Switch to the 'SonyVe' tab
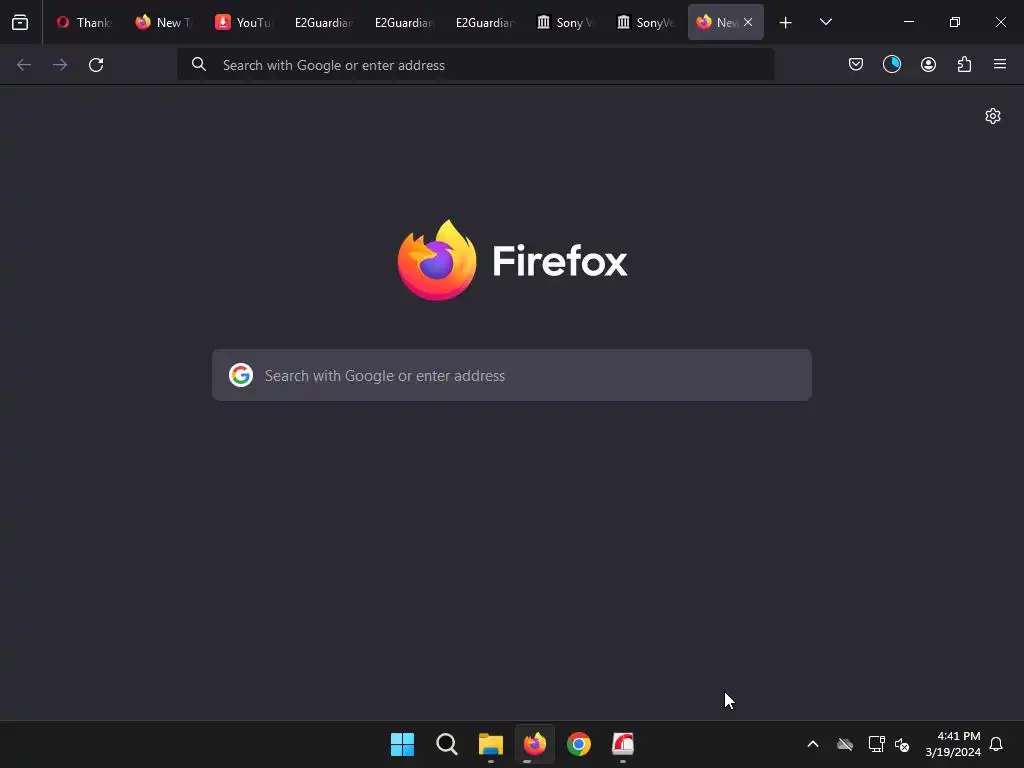 [x=645, y=22]
